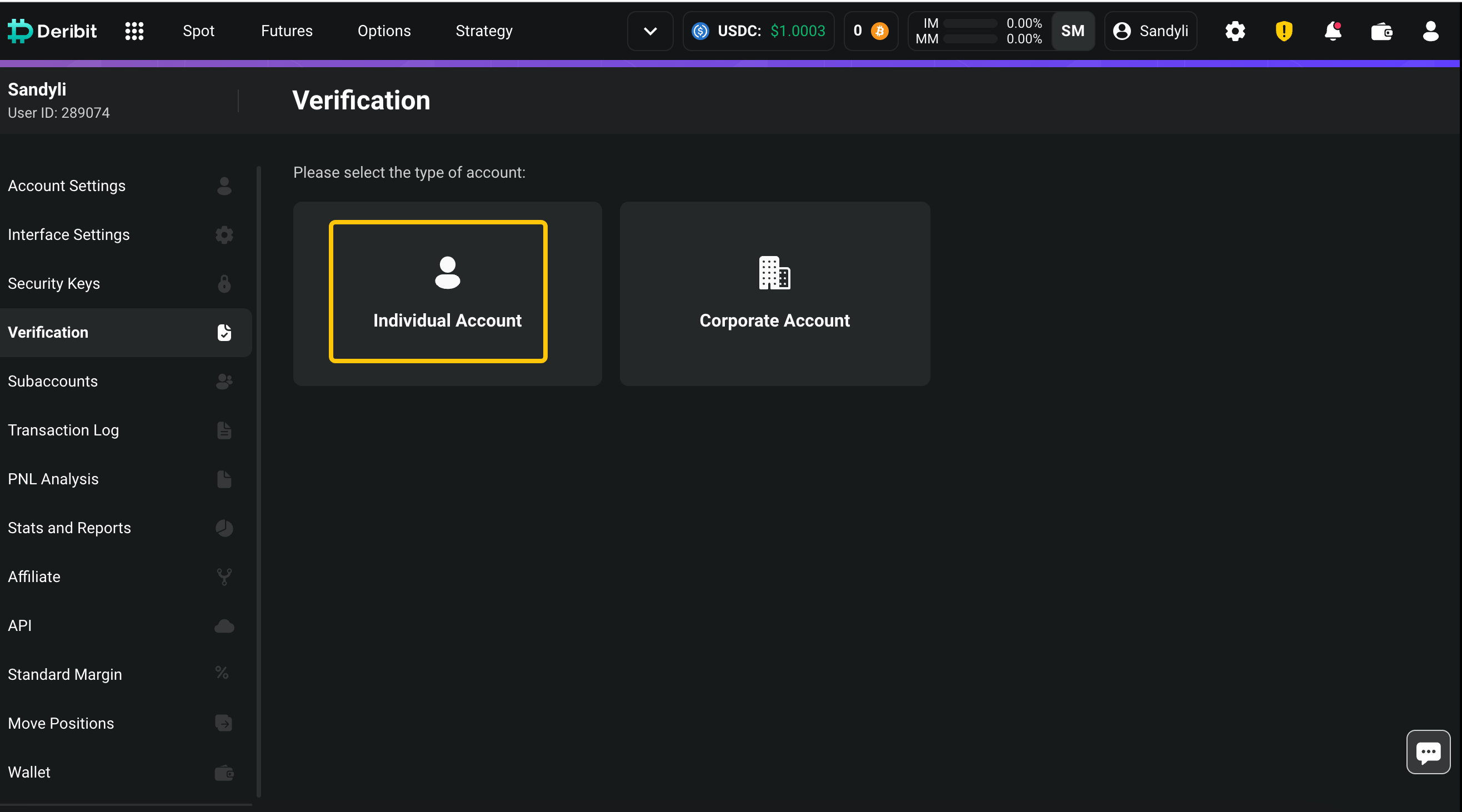This screenshot has height=812, width=1462.
Task: Open the notifications bell icon
Action: [x=1333, y=31]
